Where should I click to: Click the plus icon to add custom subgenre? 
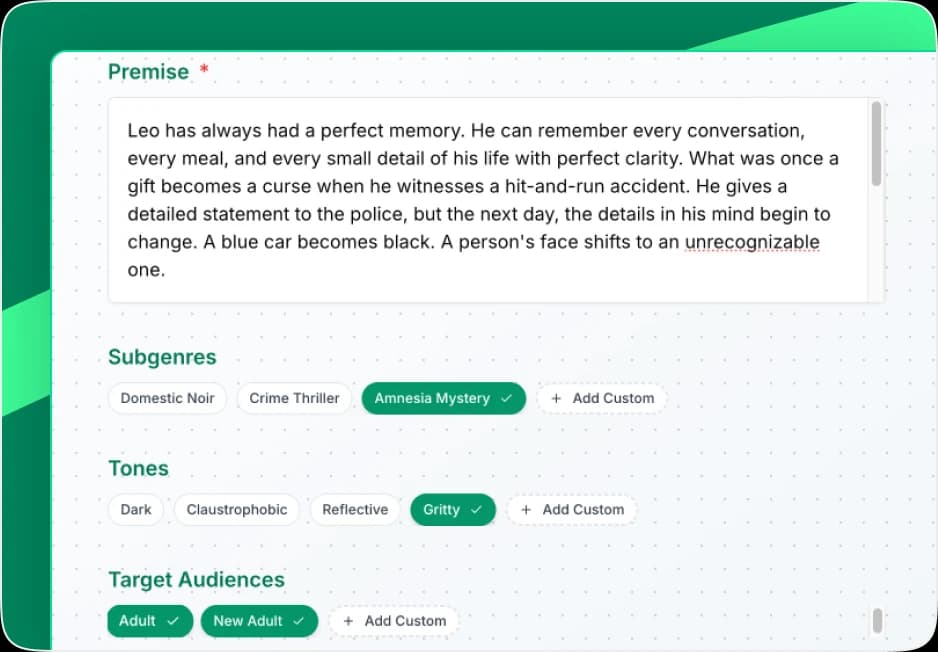556,398
